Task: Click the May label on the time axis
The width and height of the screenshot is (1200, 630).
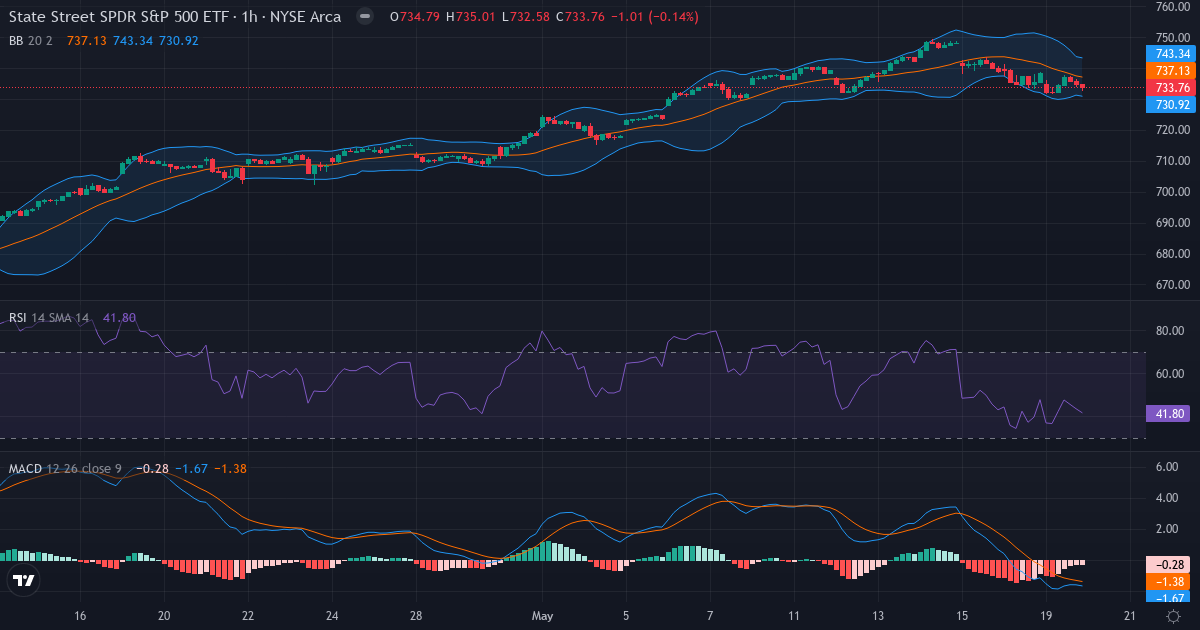Action: point(543,616)
